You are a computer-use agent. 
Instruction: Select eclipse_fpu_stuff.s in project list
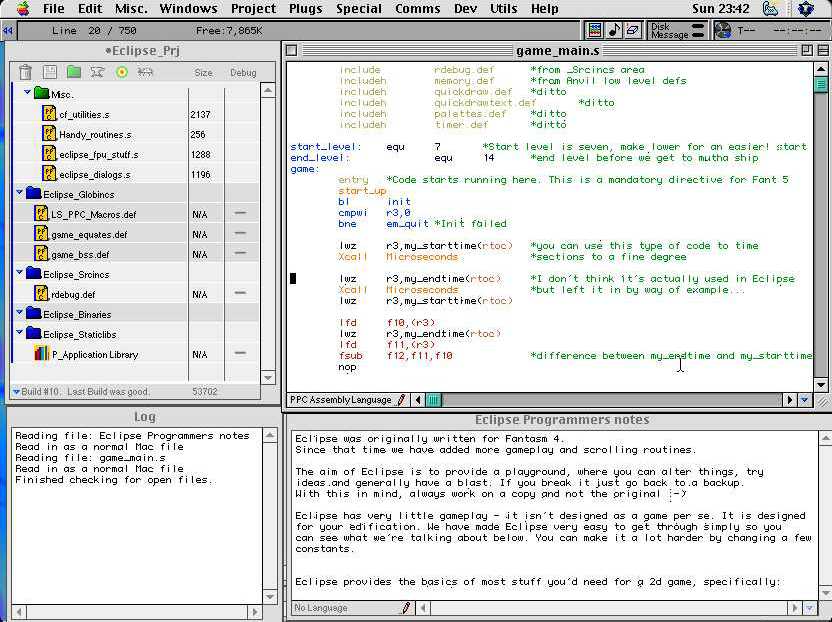[98, 154]
